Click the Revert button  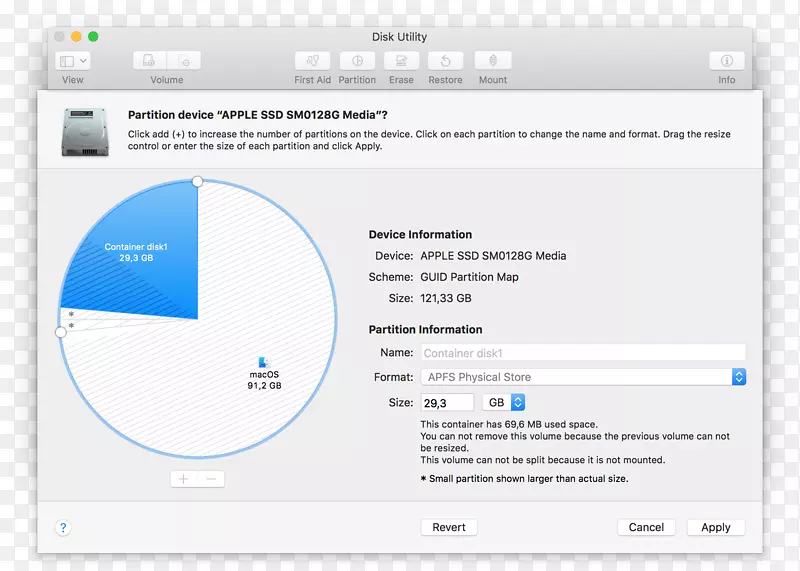pos(449,527)
